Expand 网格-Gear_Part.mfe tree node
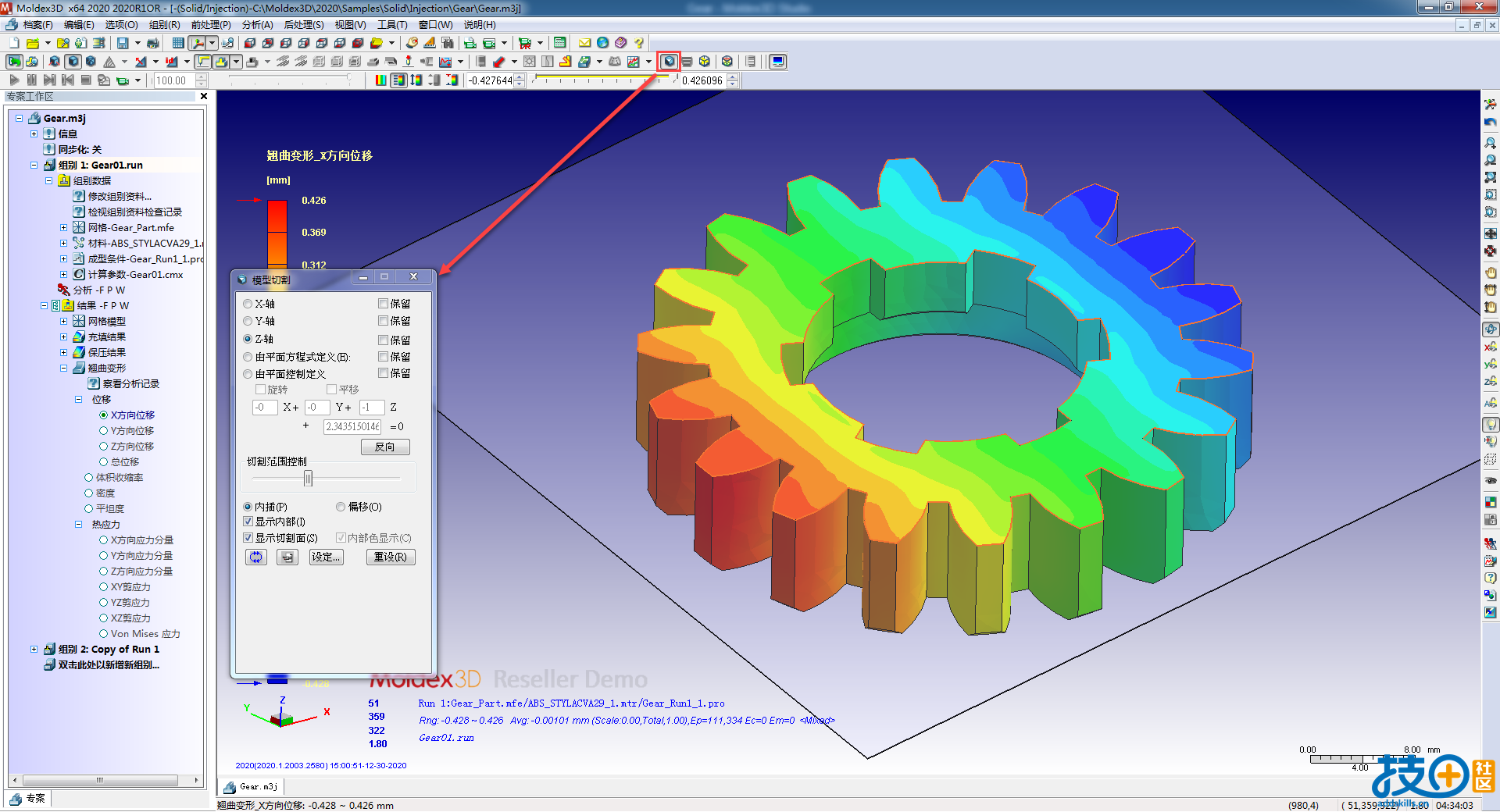 (63, 227)
